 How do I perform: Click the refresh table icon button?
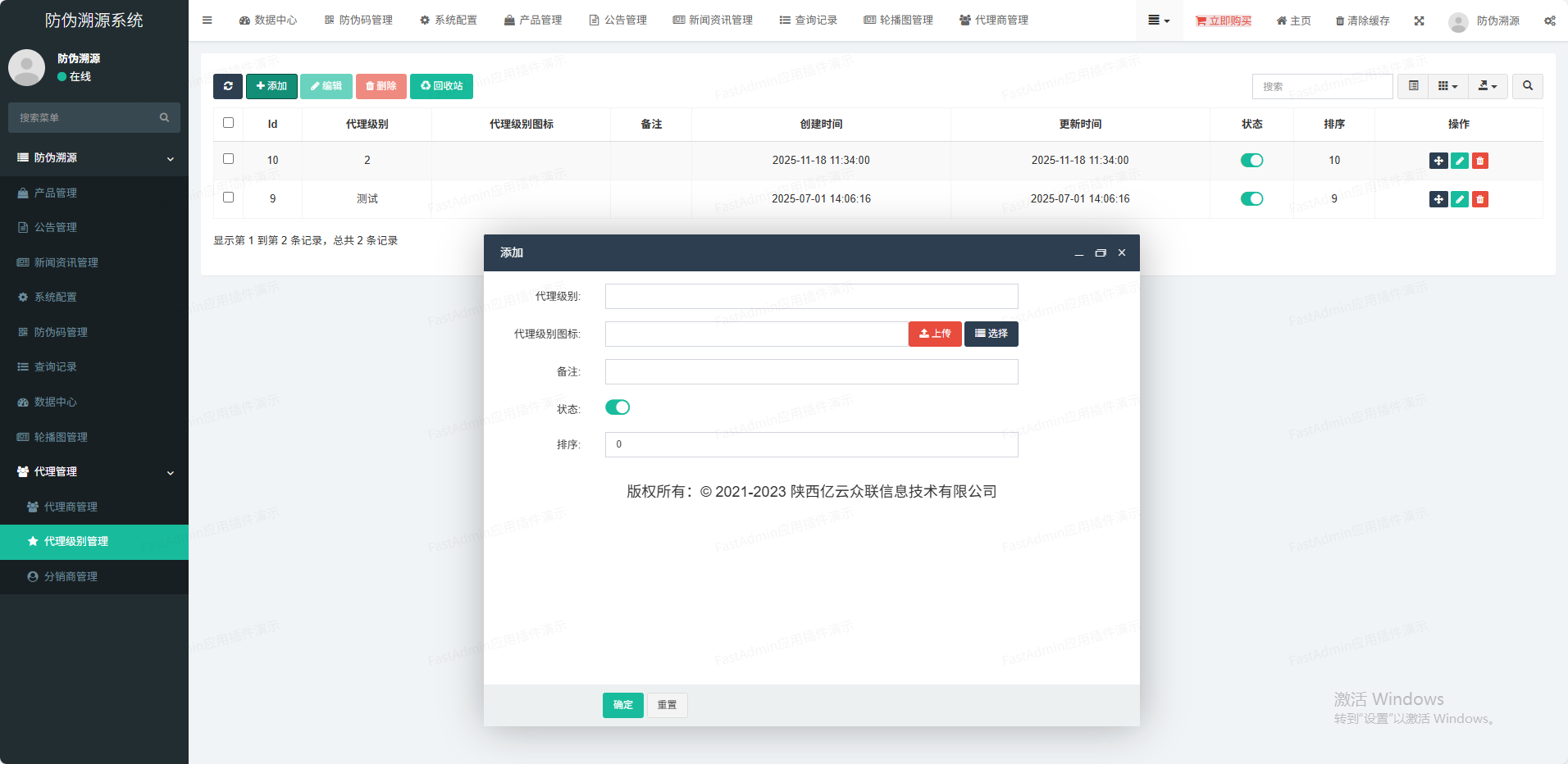click(x=228, y=86)
